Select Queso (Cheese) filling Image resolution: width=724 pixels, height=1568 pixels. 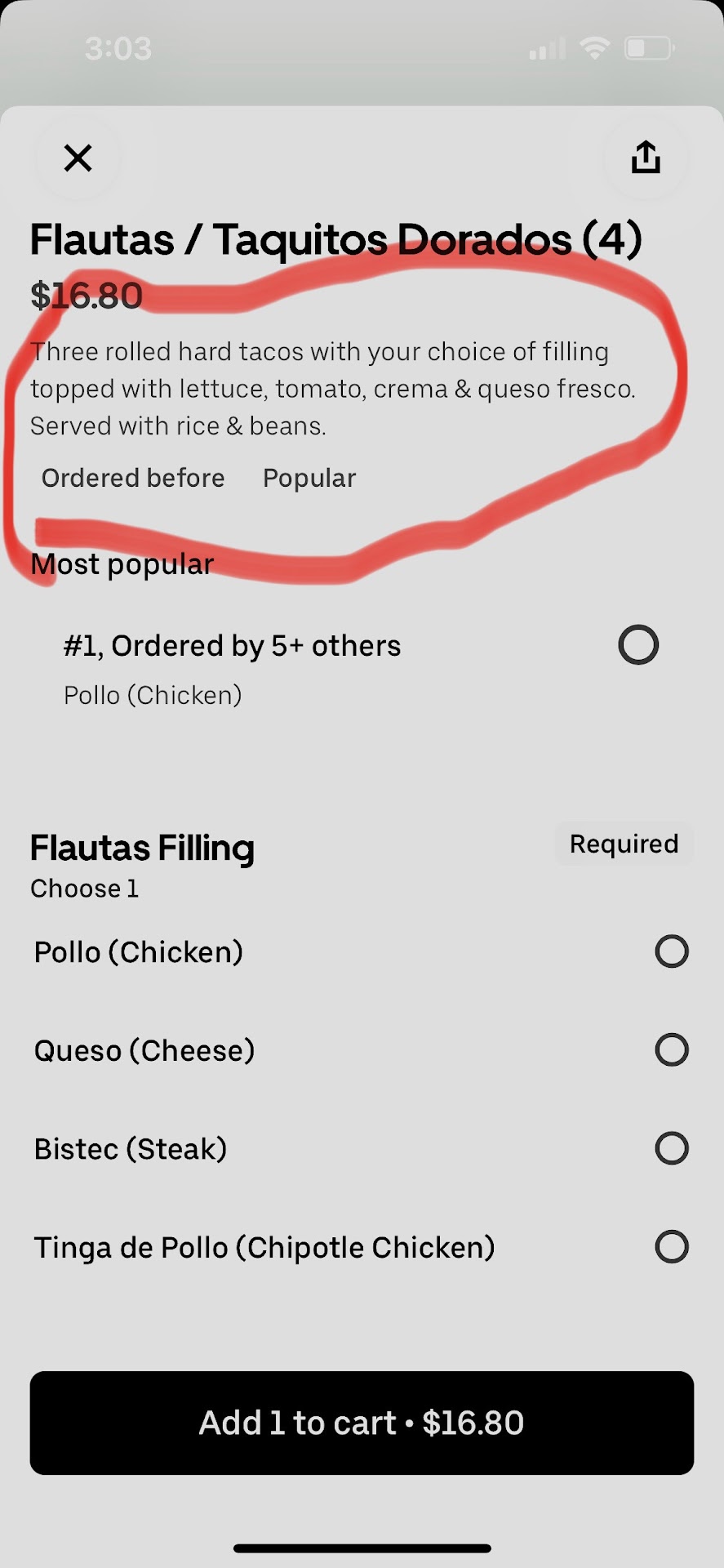coord(671,1050)
